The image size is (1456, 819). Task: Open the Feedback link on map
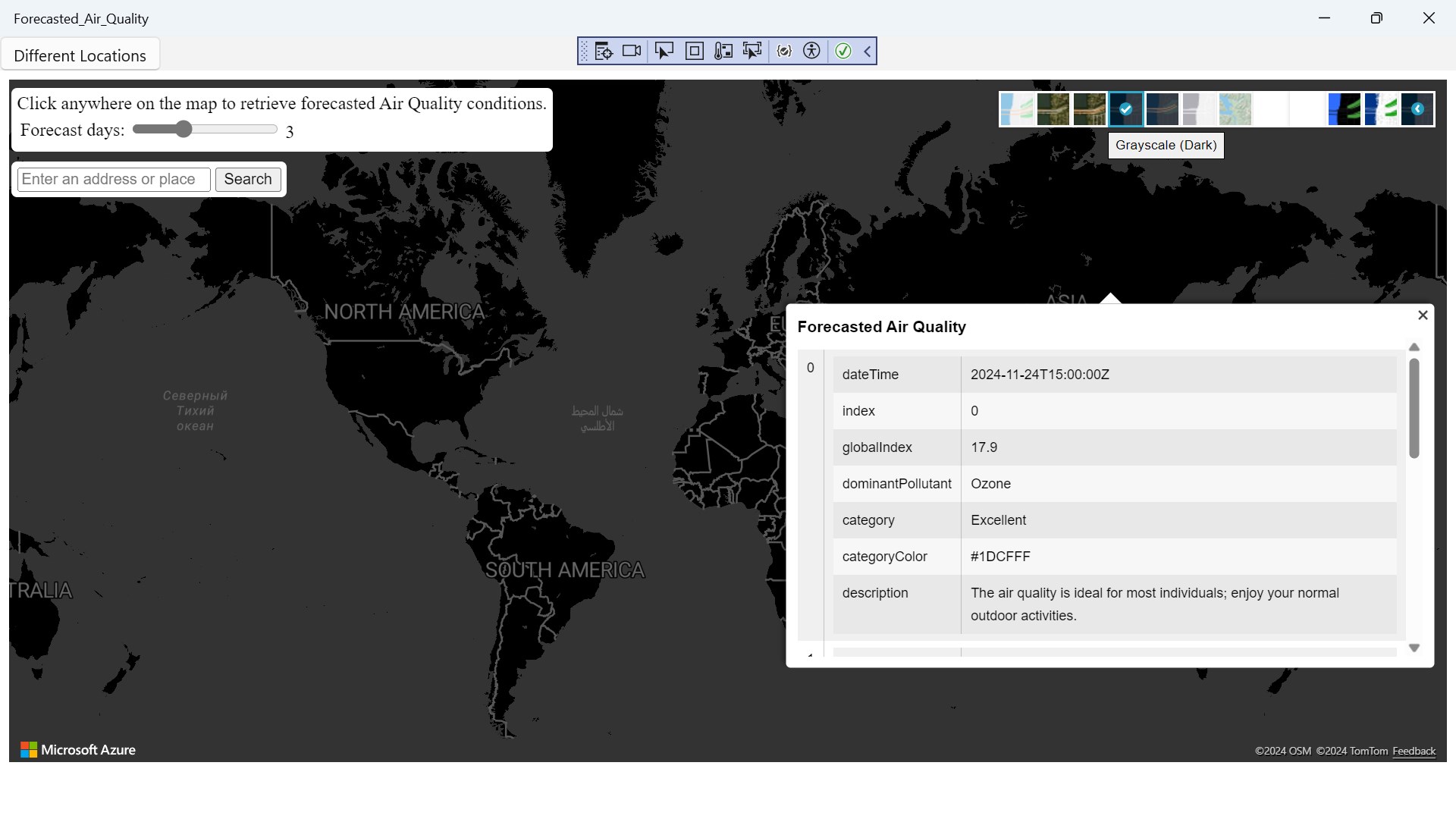click(x=1414, y=751)
